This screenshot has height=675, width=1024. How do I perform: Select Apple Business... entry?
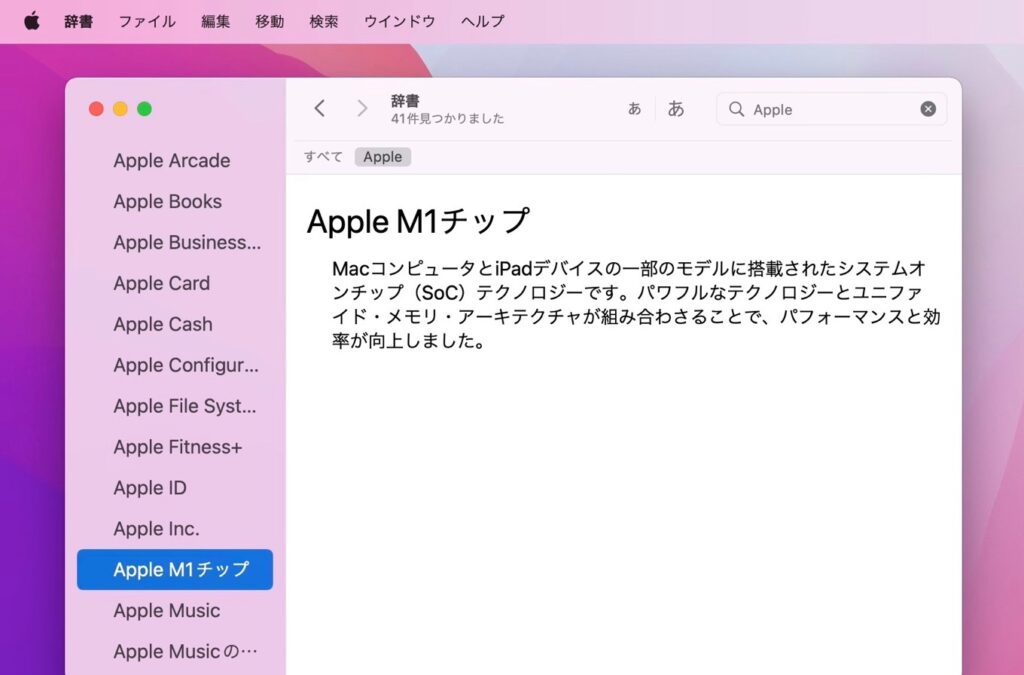pos(187,242)
